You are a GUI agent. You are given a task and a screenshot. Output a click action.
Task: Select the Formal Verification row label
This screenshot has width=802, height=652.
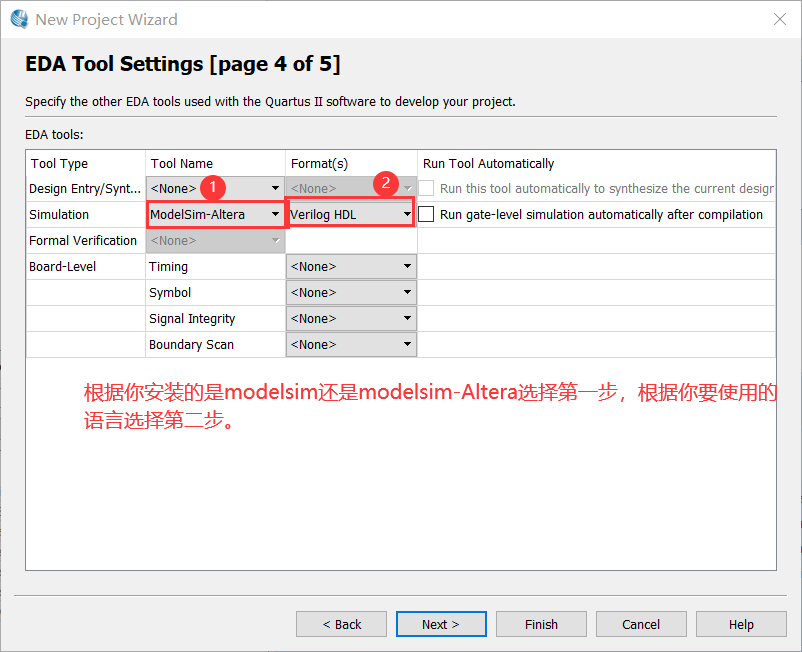click(83, 240)
